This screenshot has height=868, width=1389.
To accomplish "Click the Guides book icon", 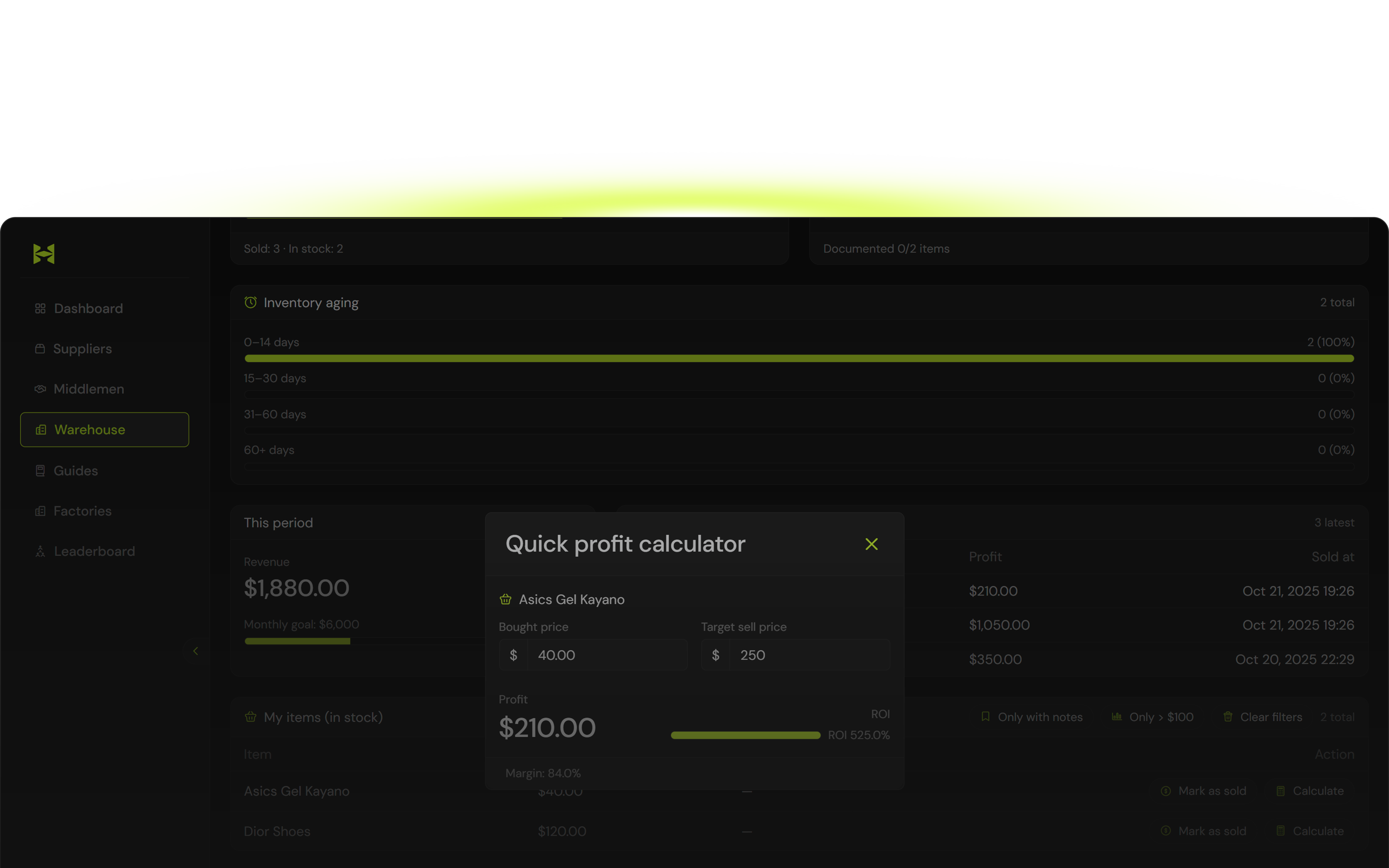I will tap(40, 471).
